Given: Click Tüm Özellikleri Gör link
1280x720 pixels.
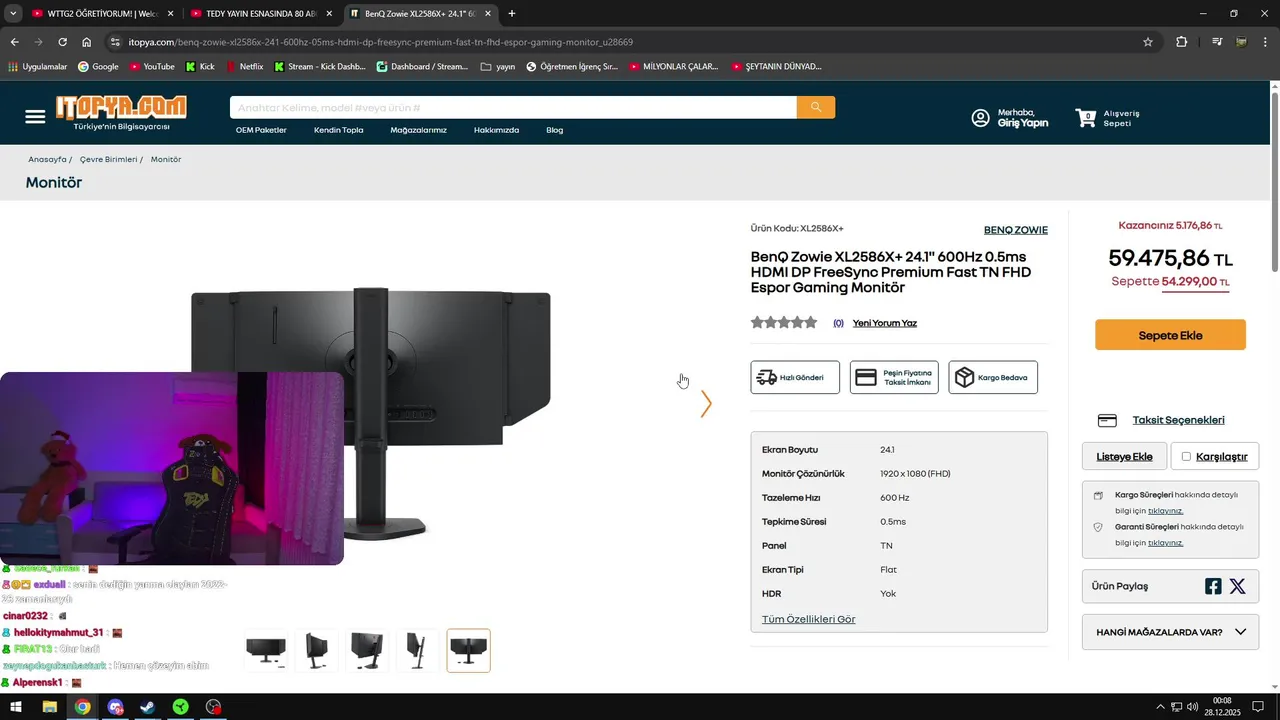Looking at the screenshot, I should 808,619.
